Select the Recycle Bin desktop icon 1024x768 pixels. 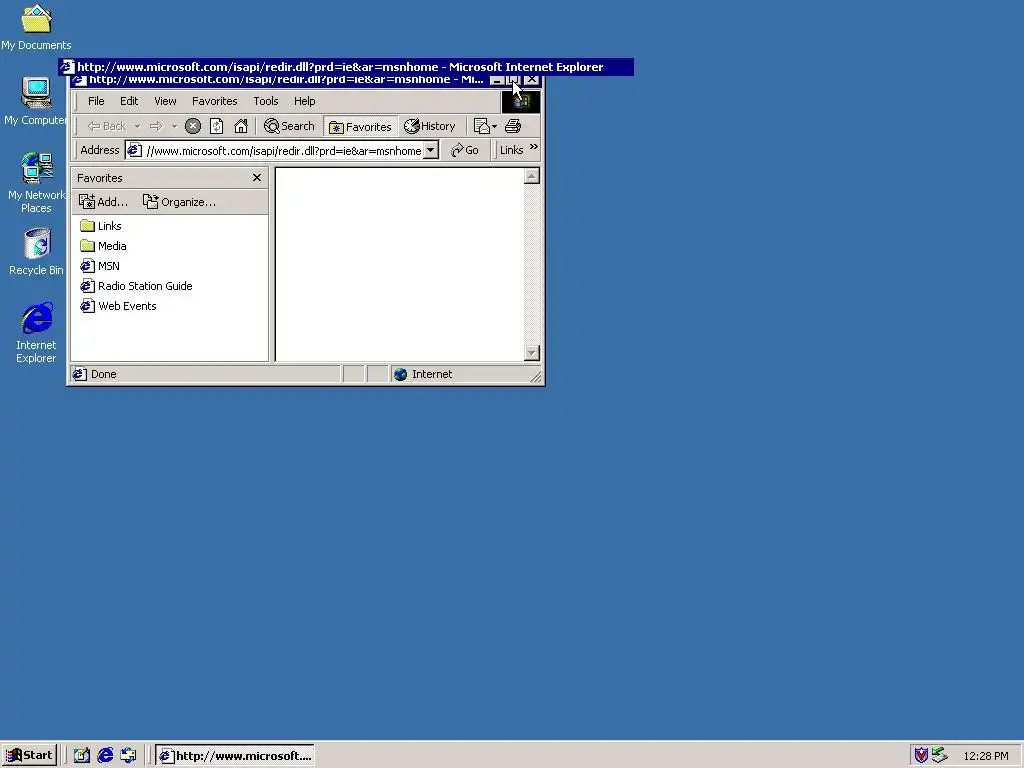pos(36,252)
